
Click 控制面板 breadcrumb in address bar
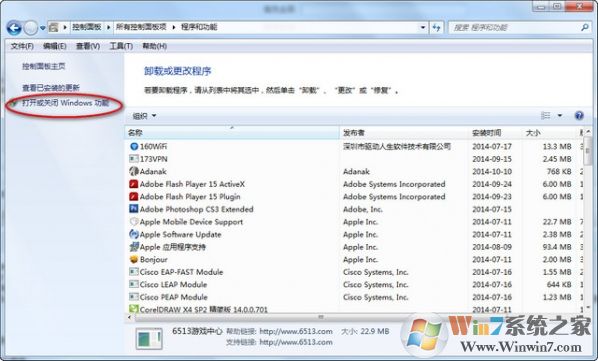[x=87, y=27]
